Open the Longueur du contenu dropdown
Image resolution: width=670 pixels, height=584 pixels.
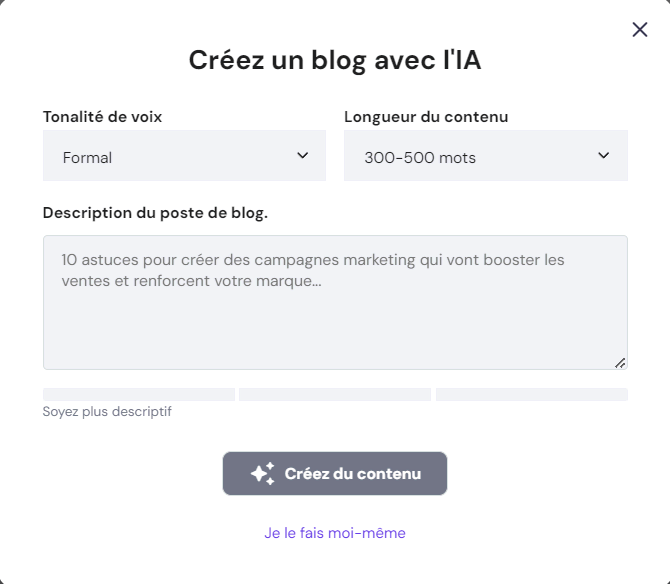[x=485, y=156]
